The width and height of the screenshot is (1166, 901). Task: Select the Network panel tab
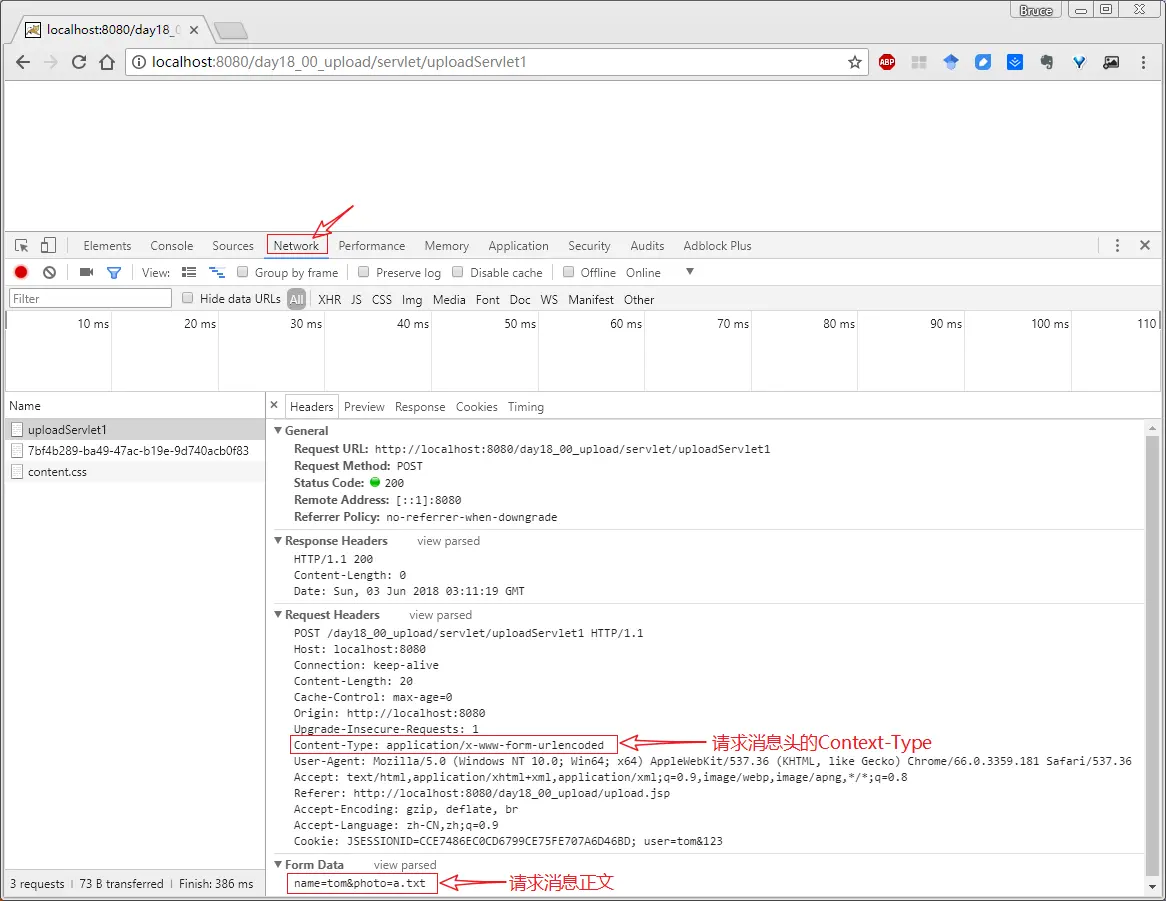point(296,245)
